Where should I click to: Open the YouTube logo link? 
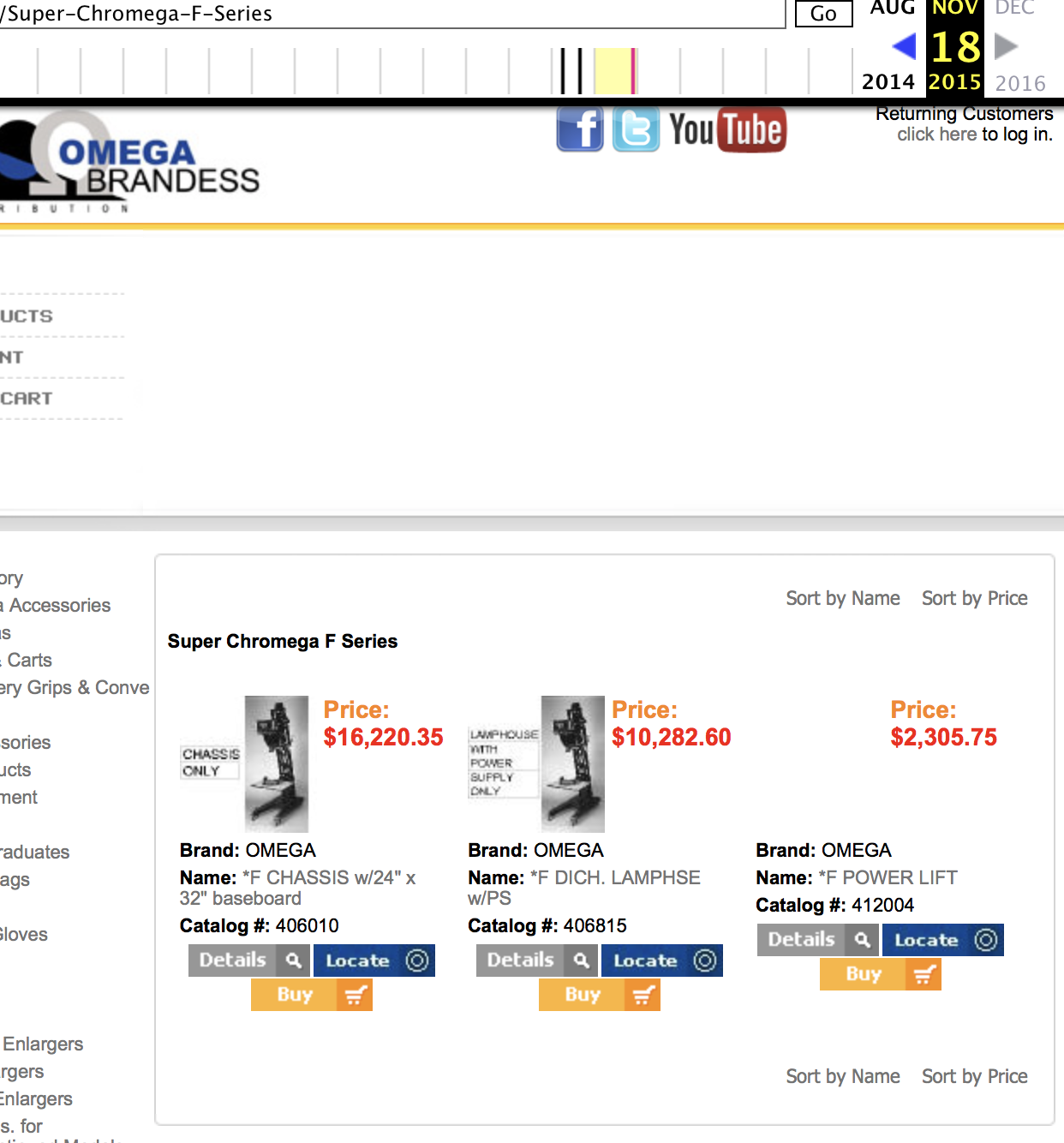point(727,130)
